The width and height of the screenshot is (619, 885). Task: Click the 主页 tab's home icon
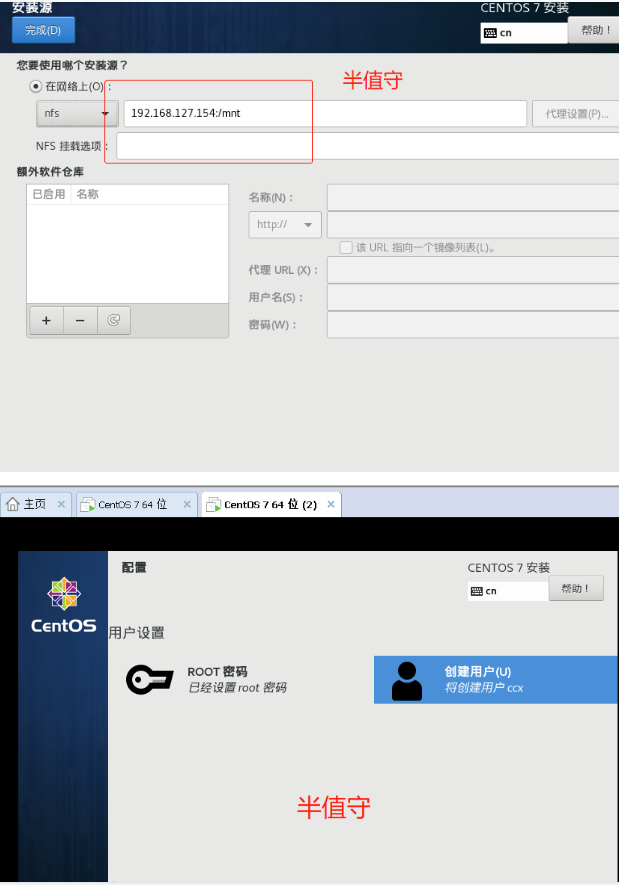pyautogui.click(x=12, y=504)
